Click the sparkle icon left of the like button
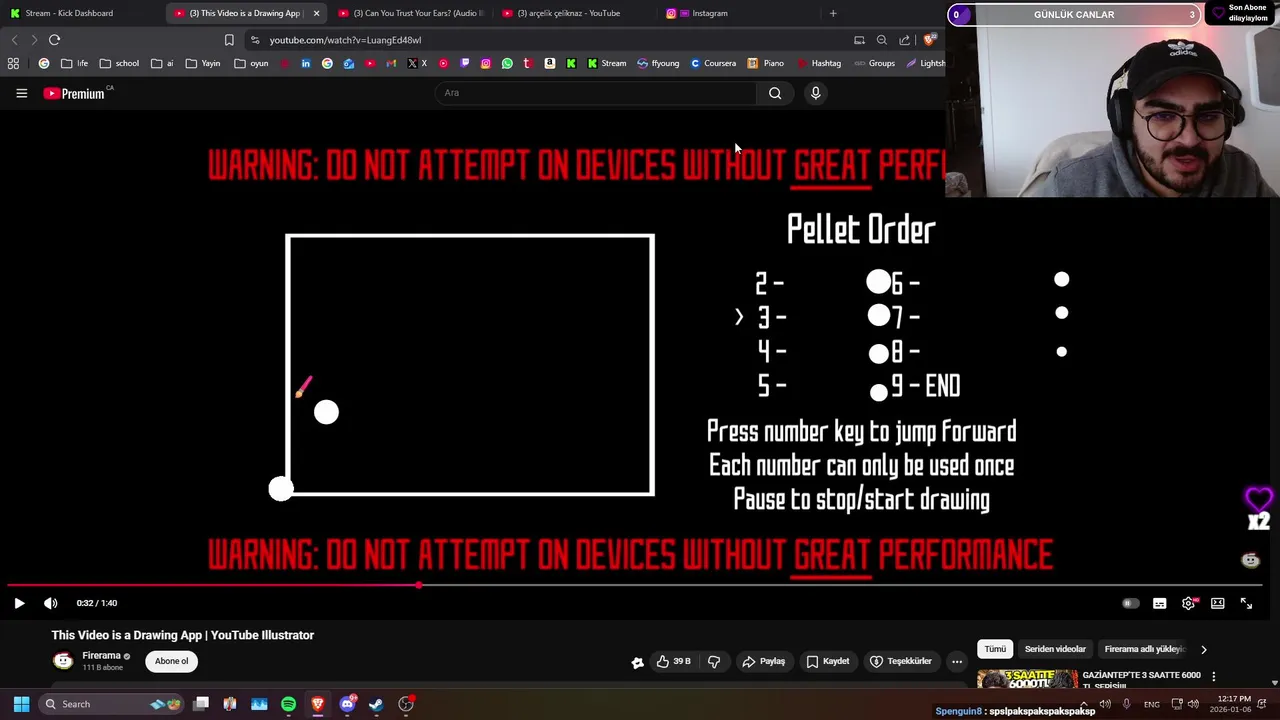1280x720 pixels. [x=638, y=661]
